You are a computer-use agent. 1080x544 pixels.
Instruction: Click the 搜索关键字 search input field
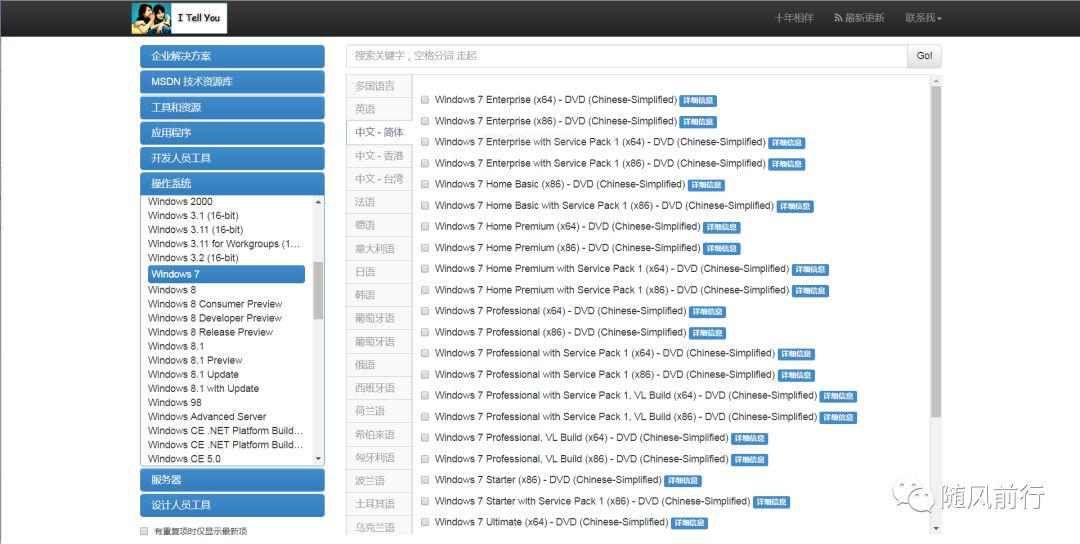(x=627, y=56)
